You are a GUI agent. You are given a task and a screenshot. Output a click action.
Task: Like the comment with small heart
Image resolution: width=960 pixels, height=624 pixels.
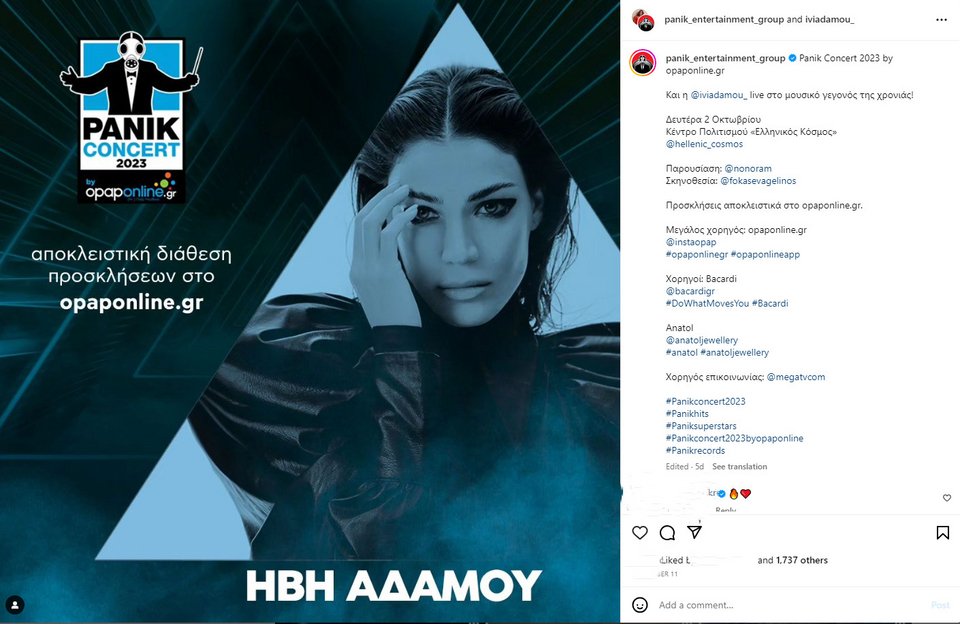[947, 498]
